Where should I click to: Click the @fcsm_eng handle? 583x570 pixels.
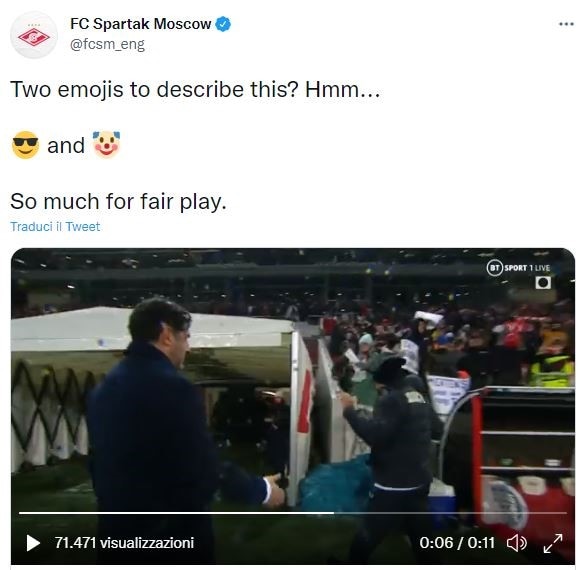[107, 44]
